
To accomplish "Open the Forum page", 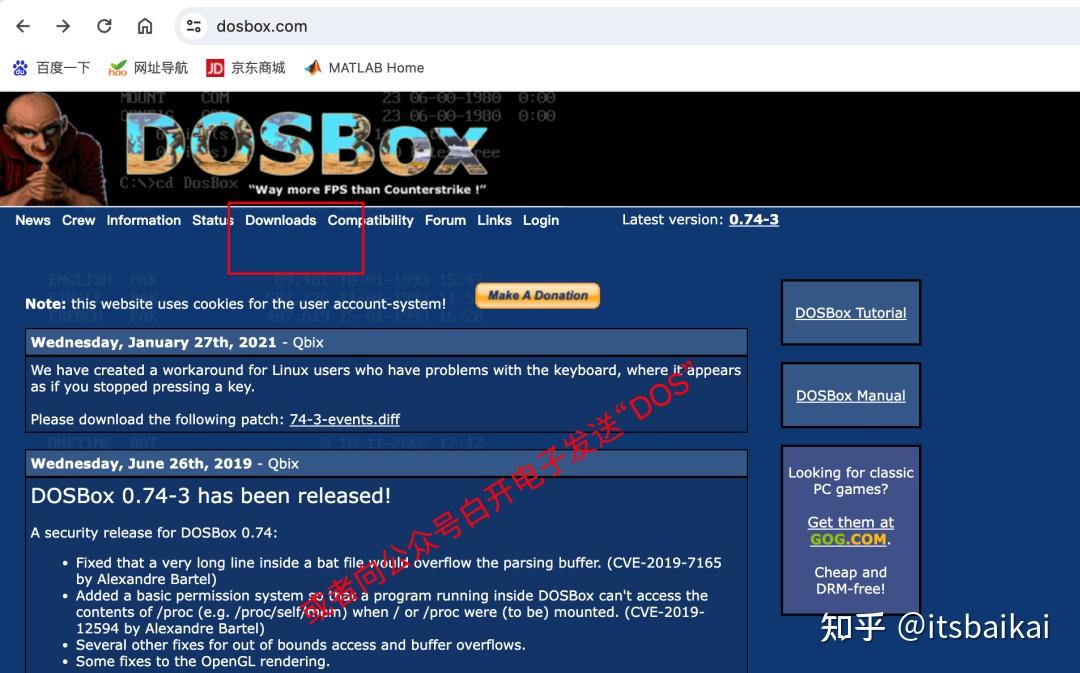I will [x=445, y=220].
